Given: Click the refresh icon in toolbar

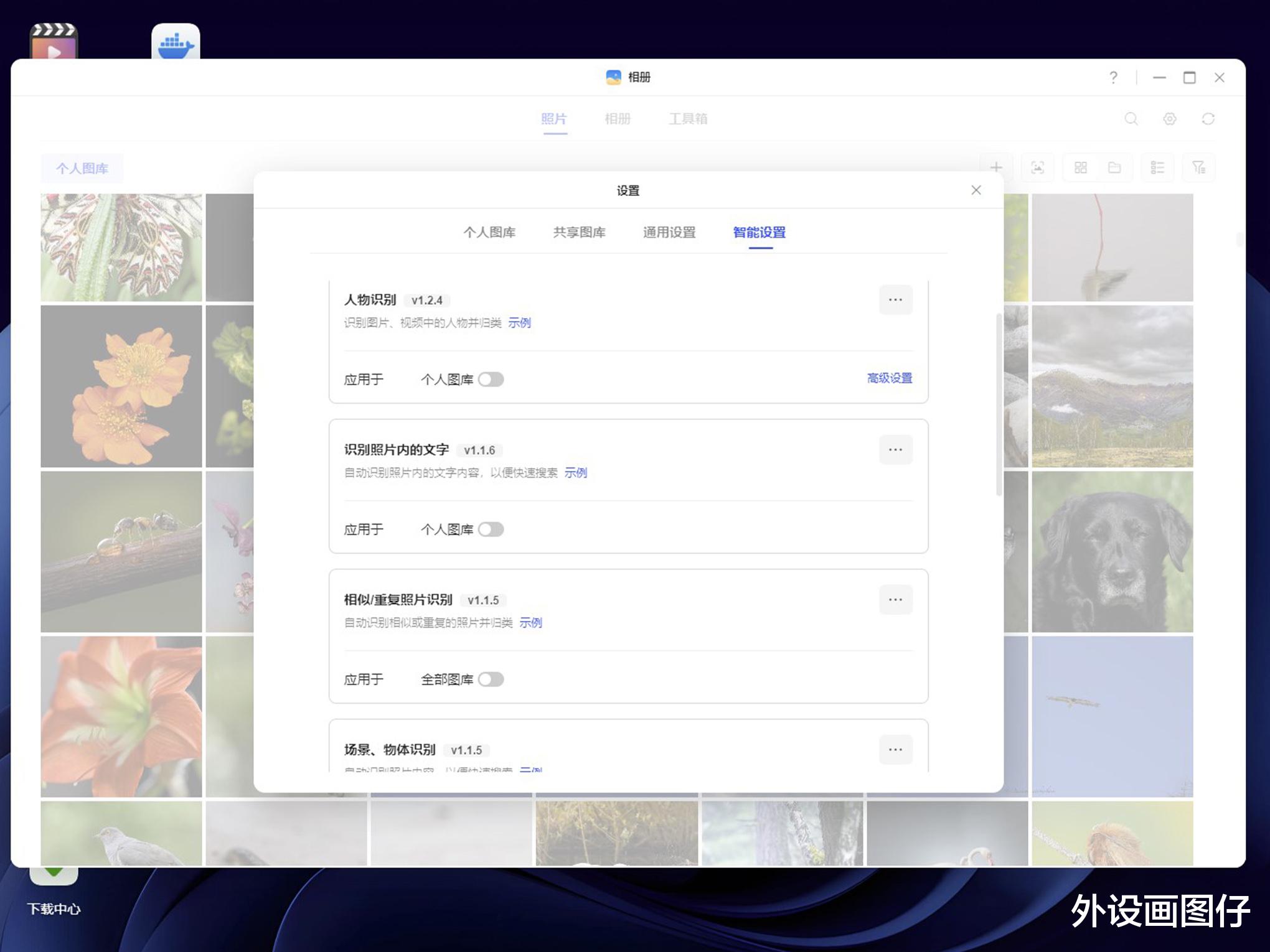Looking at the screenshot, I should pyautogui.click(x=1208, y=119).
